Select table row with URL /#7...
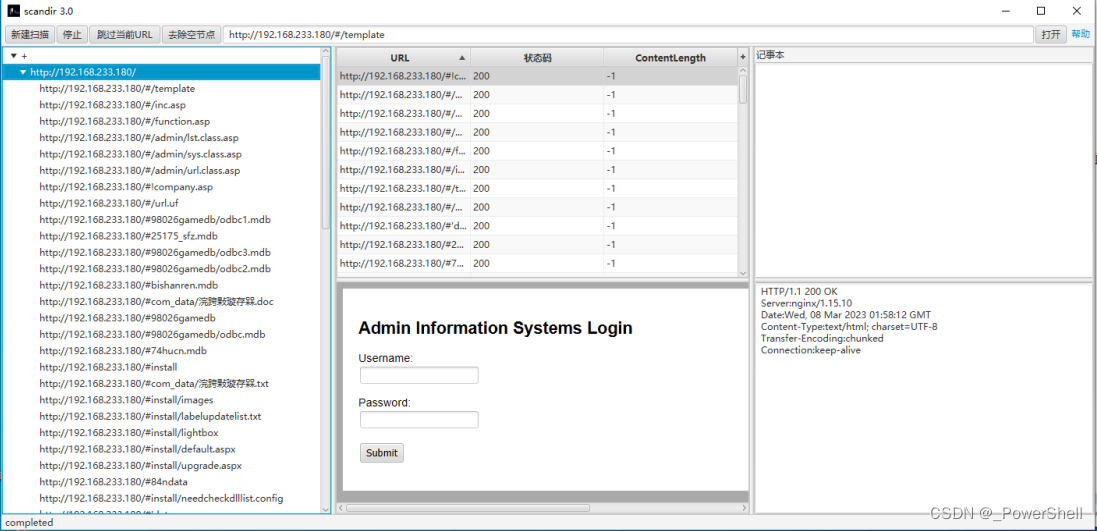The width and height of the screenshot is (1097, 531). [x=537, y=263]
